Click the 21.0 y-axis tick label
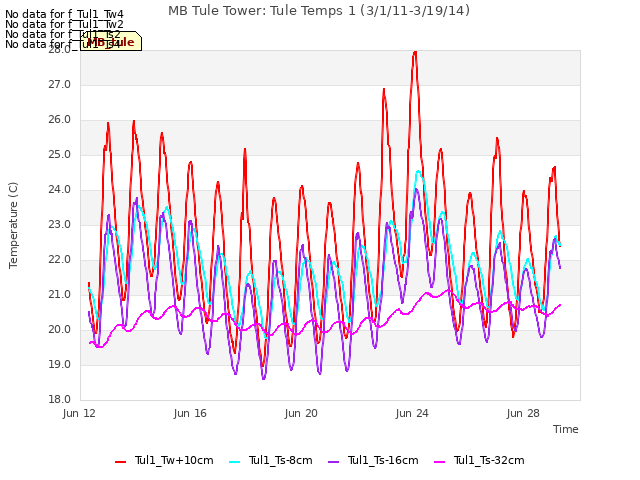This screenshot has width=640, height=480. pos(60,295)
